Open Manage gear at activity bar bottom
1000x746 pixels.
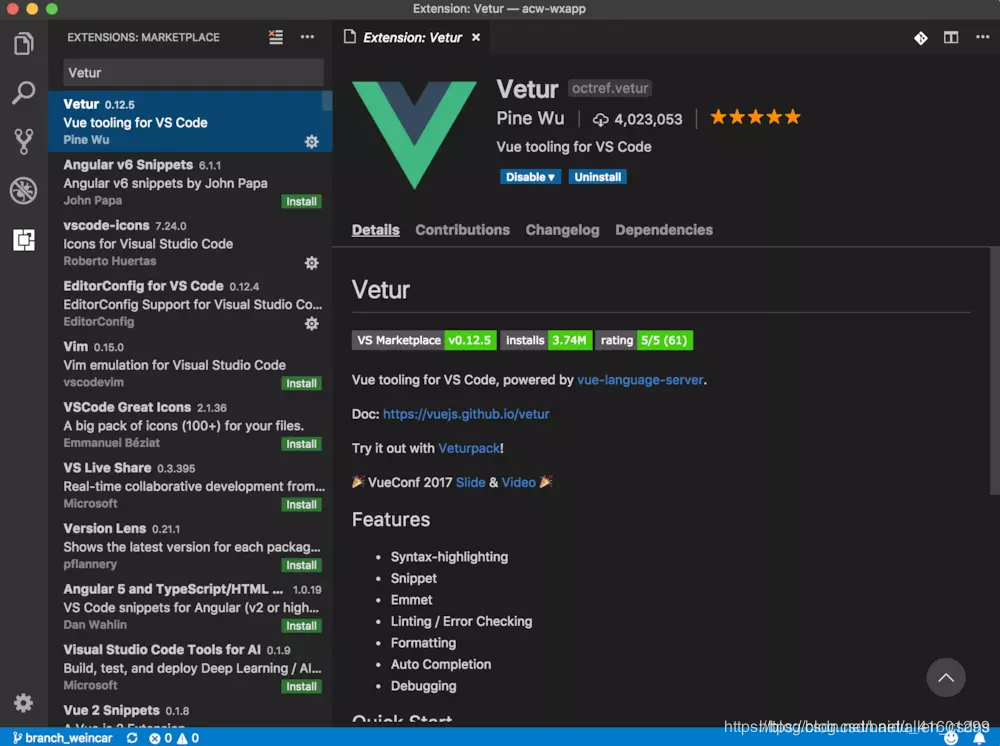[x=24, y=703]
